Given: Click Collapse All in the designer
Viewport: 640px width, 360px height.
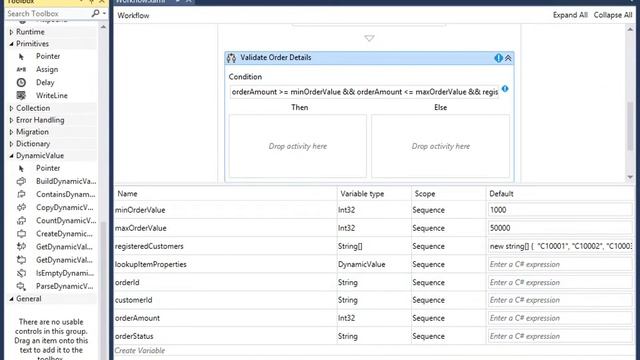Looking at the screenshot, I should pos(613,15).
